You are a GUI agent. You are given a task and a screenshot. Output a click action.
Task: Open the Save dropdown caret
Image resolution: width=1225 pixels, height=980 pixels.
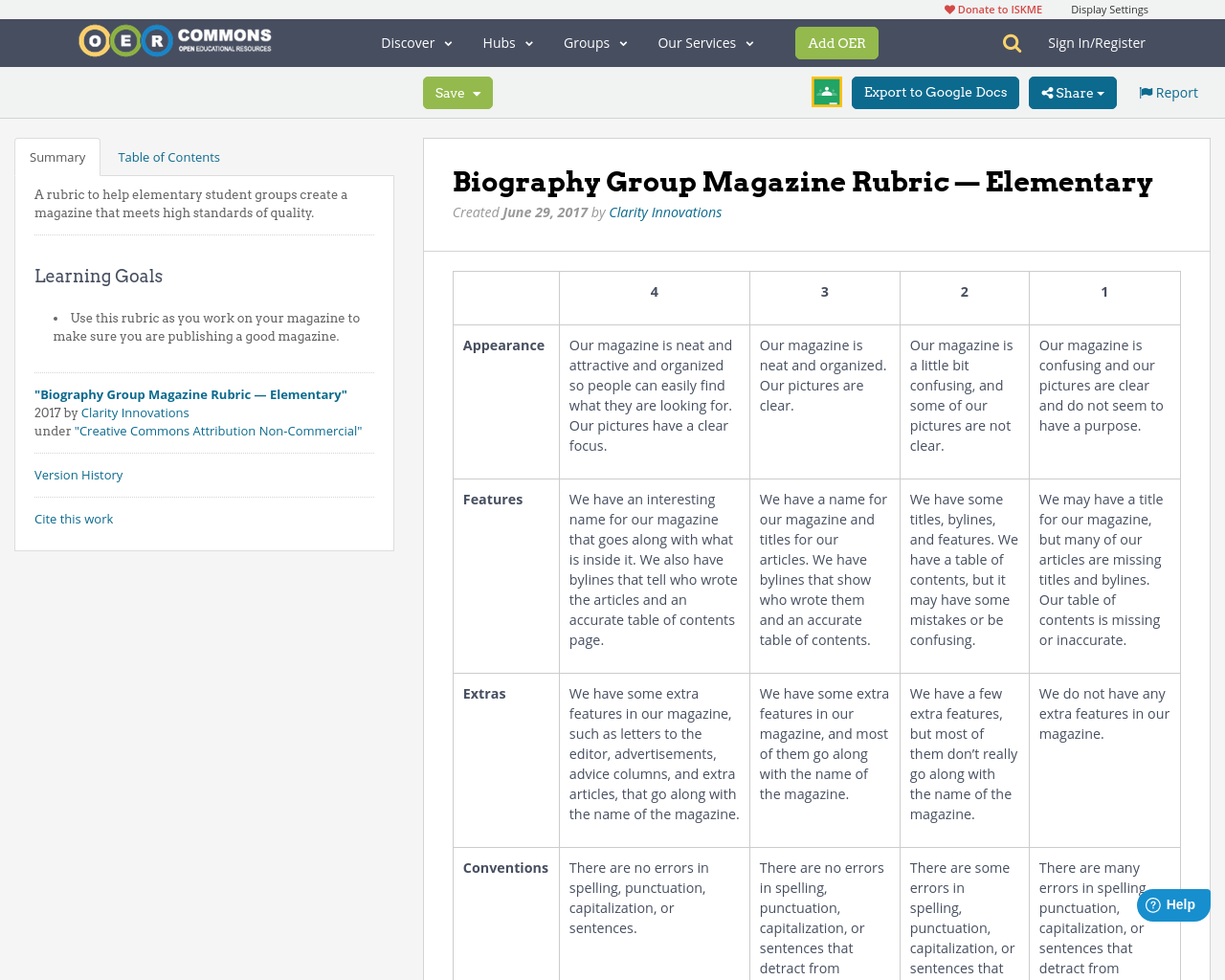tap(475, 92)
